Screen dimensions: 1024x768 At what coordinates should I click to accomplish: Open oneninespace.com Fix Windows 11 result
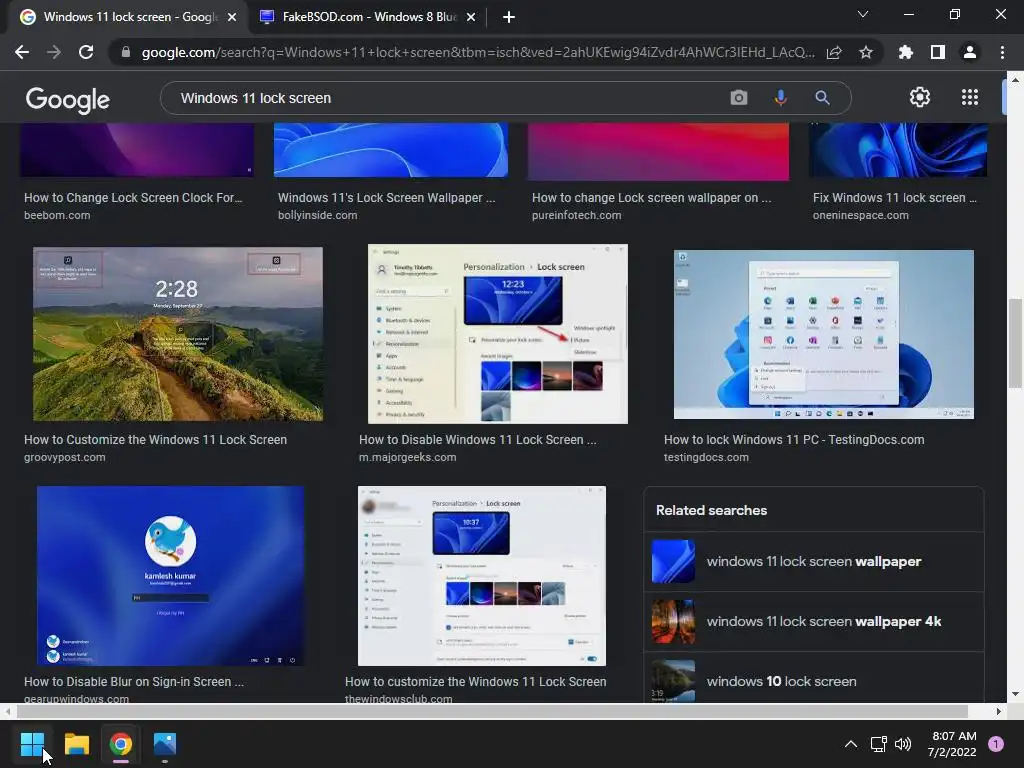(895, 198)
